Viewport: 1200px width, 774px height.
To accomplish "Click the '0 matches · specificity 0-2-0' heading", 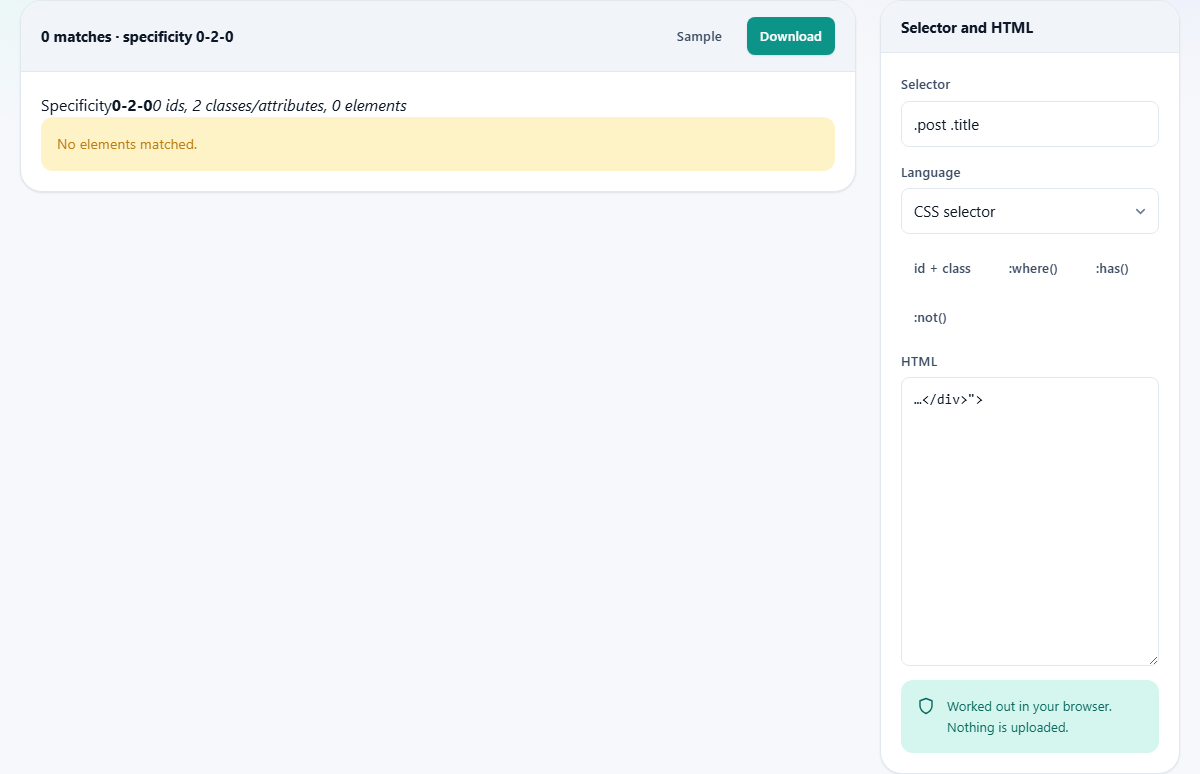I will 137,37.
